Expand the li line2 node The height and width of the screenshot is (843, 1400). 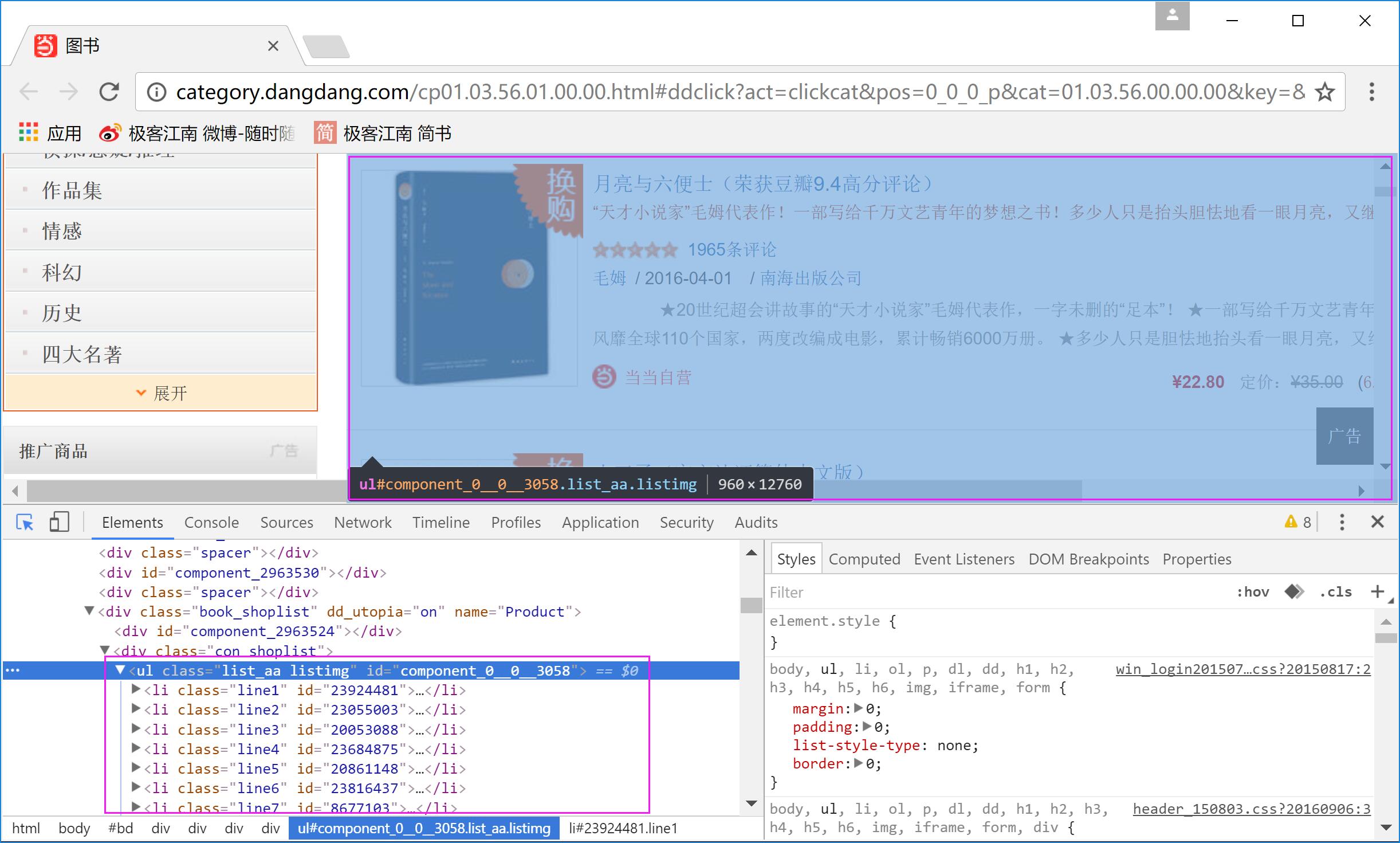(136, 709)
